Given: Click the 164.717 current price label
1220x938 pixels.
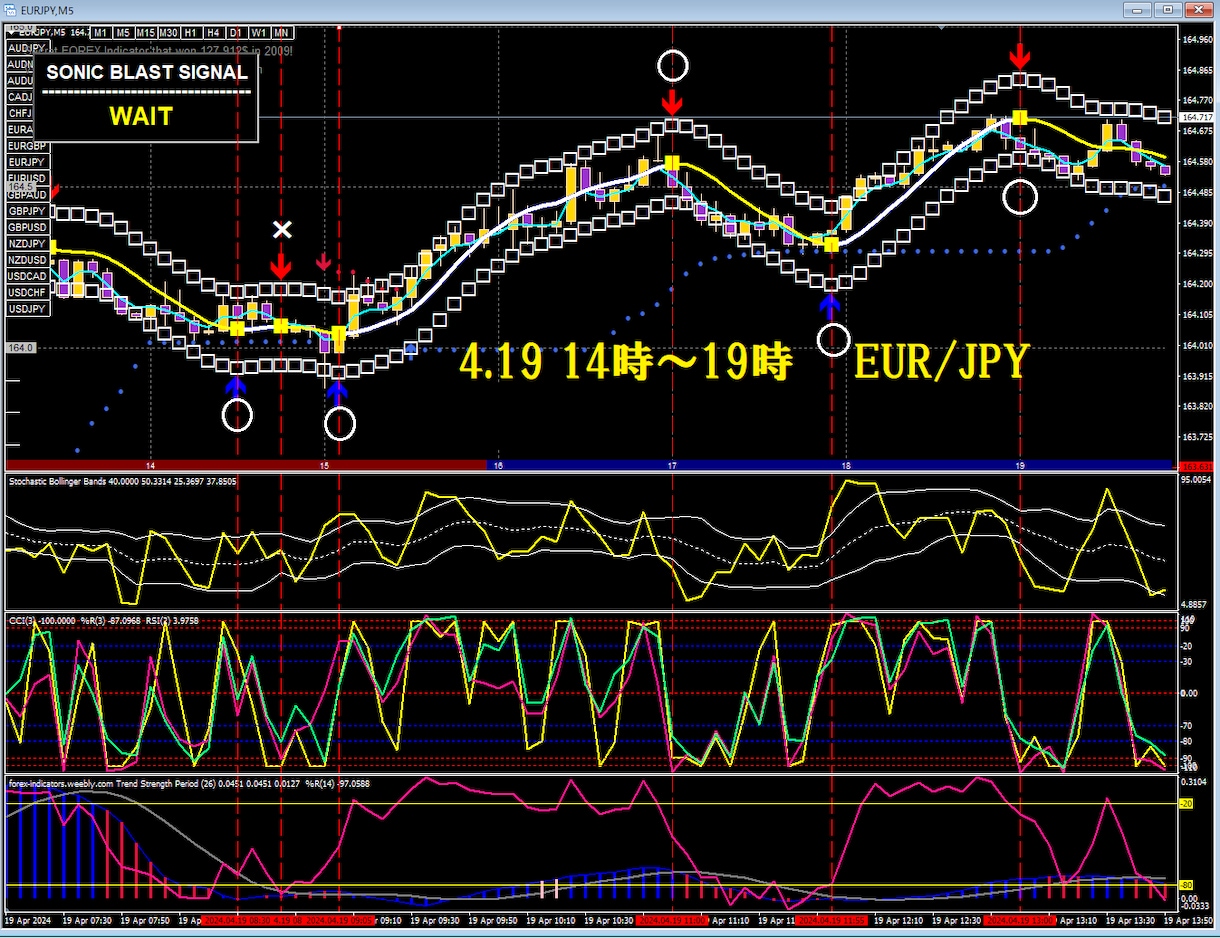Looking at the screenshot, I should coord(1197,118).
